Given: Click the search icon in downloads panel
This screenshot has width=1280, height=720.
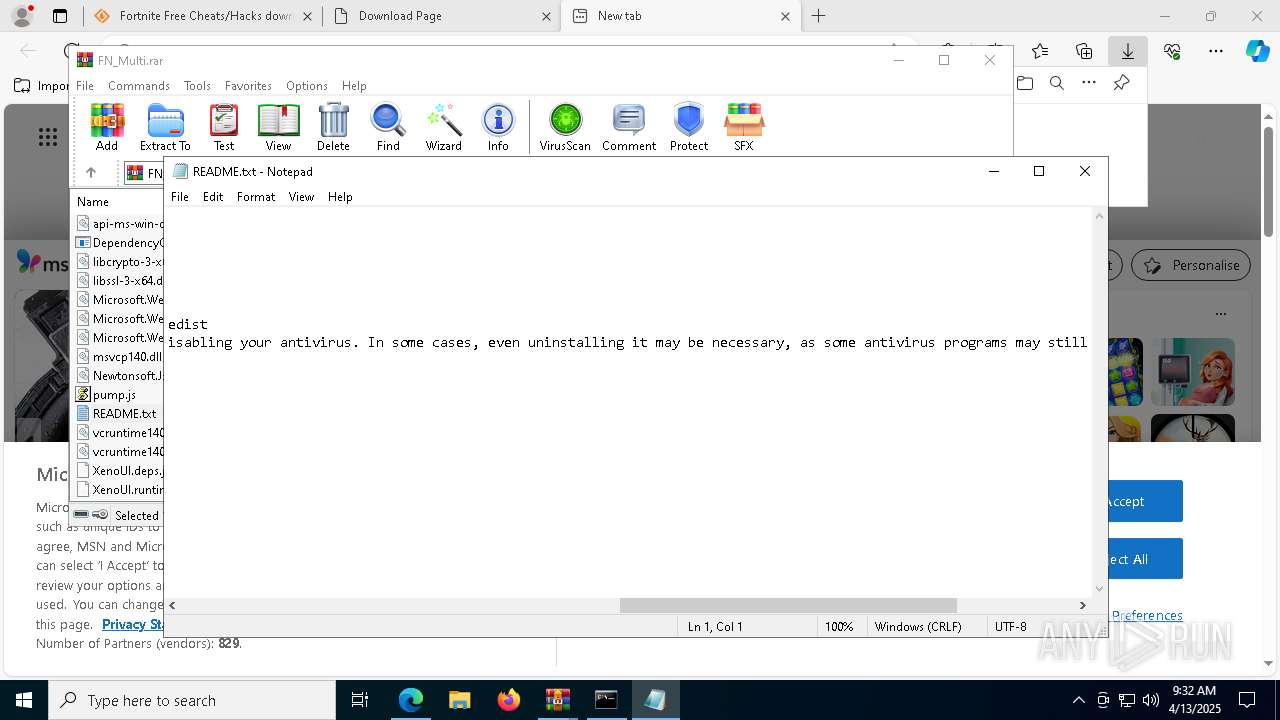Looking at the screenshot, I should click(x=1057, y=83).
